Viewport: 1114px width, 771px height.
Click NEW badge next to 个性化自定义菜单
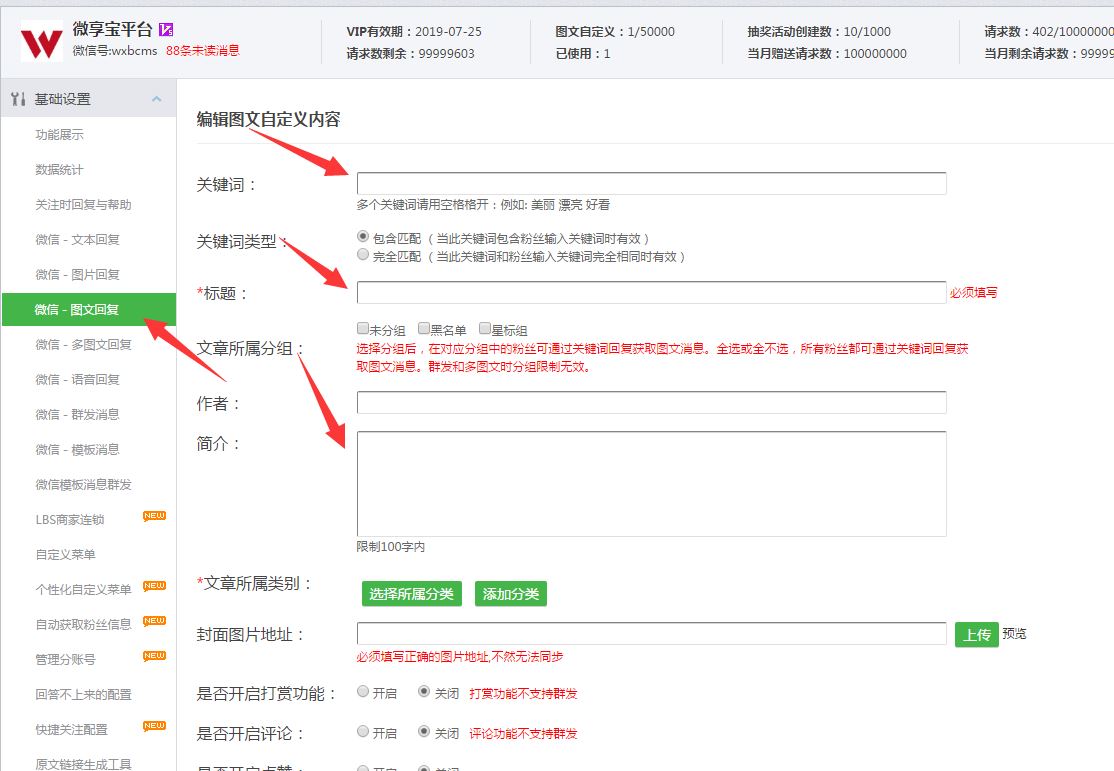tap(154, 586)
